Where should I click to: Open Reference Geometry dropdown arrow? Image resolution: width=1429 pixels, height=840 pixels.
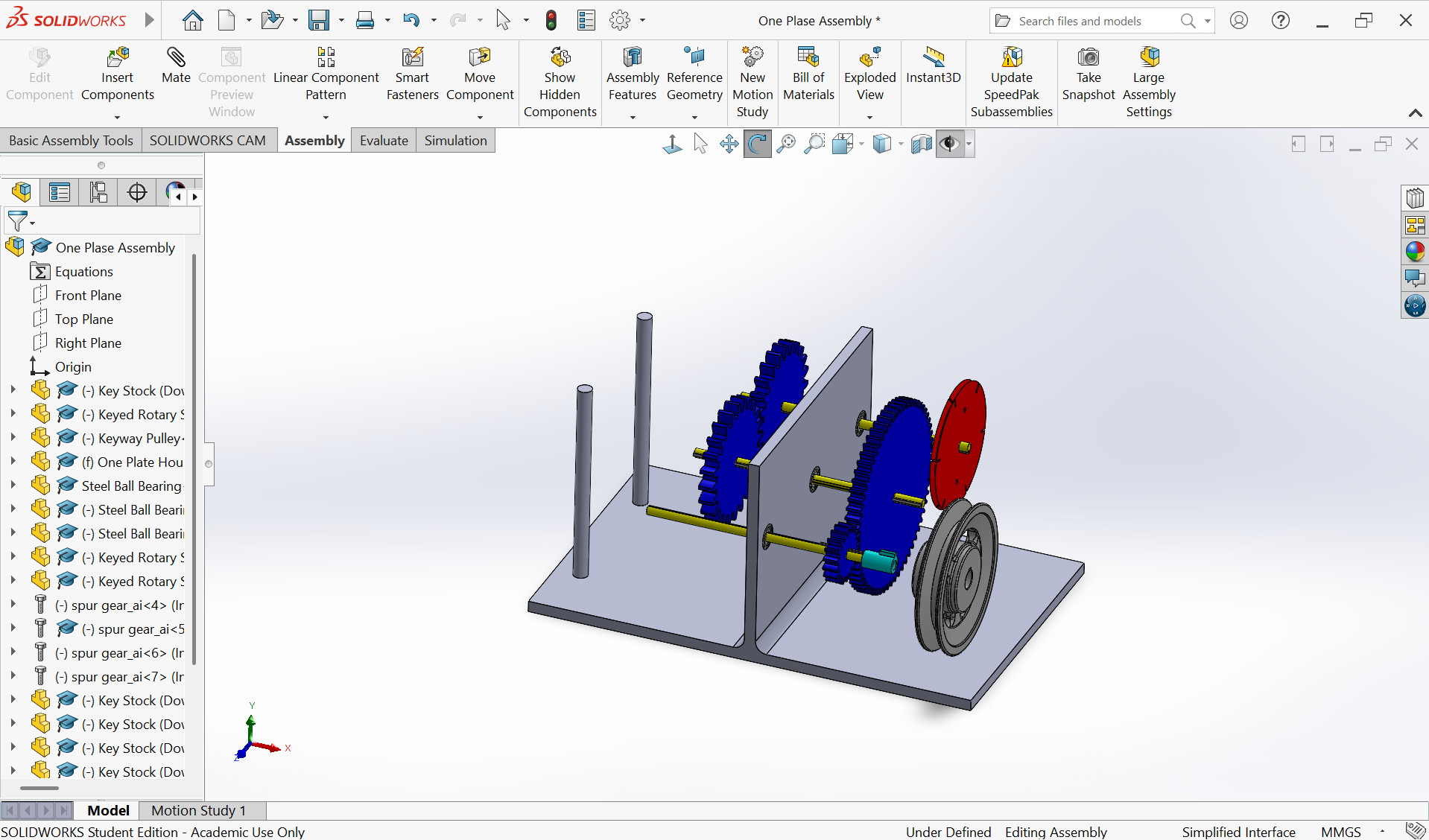tap(694, 117)
